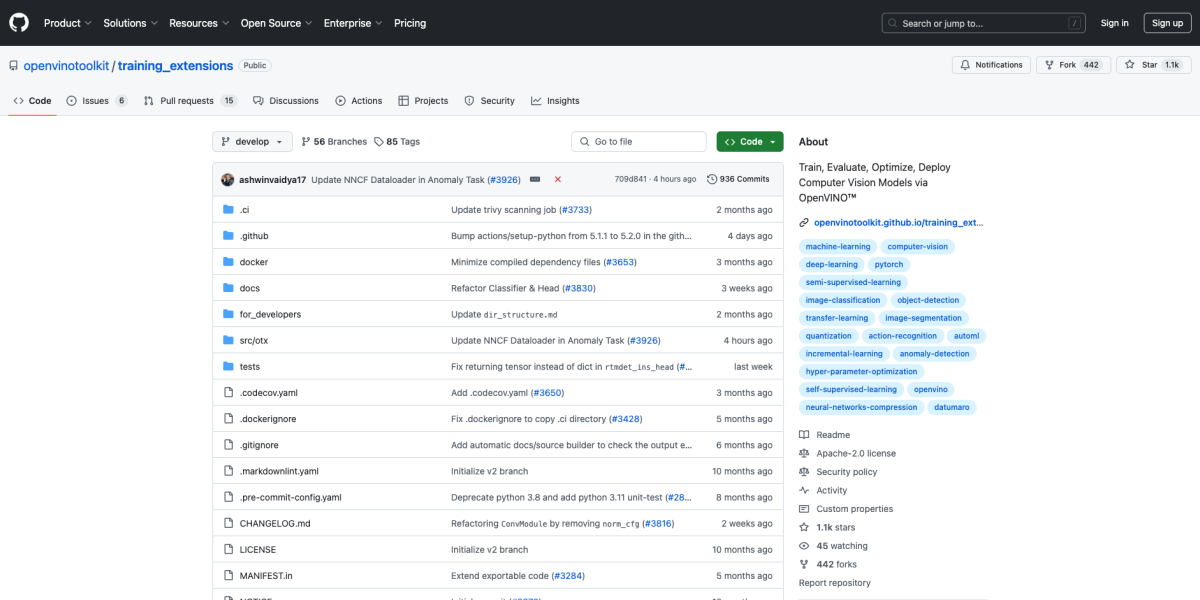Star the repository
Image resolution: width=1200 pixels, height=600 pixels.
tap(1150, 64)
